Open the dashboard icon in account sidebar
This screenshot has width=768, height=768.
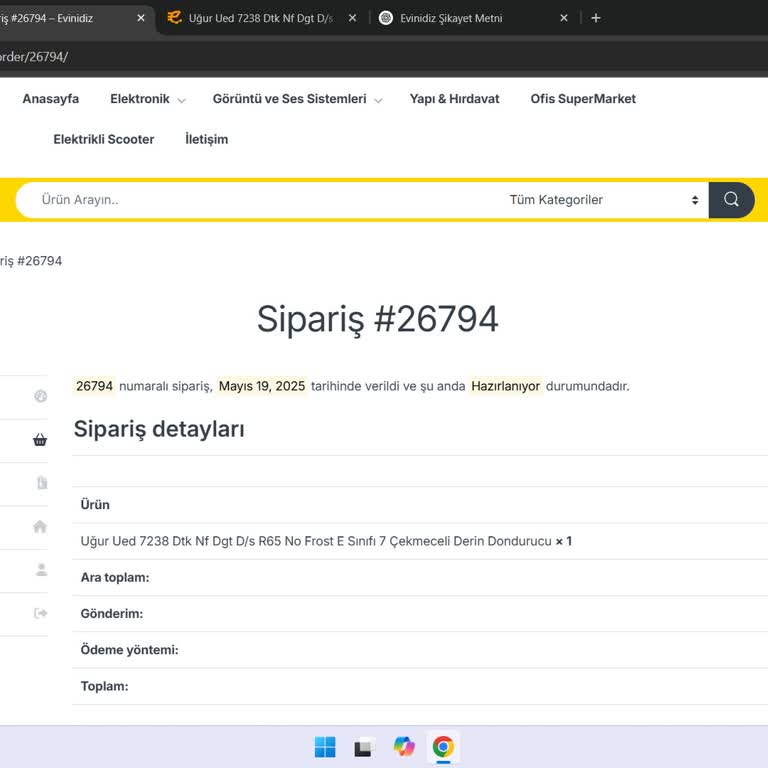(x=40, y=396)
